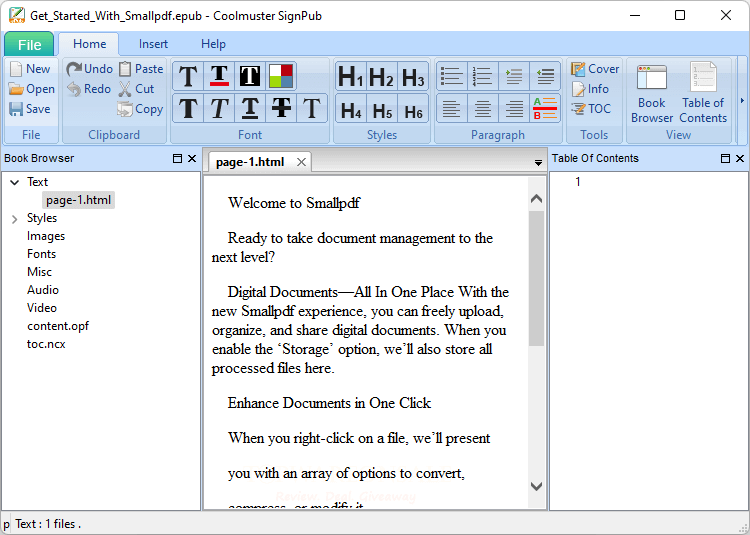Center align the paragraph
The width and height of the screenshot is (750, 535).
[483, 108]
